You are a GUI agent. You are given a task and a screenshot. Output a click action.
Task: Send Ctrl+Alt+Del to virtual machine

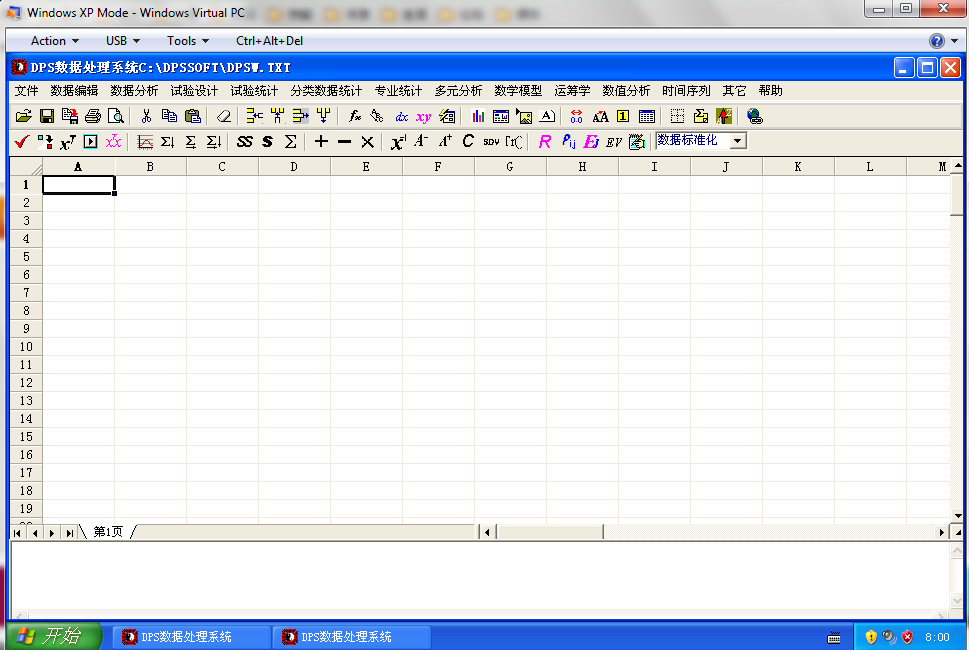pyautogui.click(x=269, y=41)
